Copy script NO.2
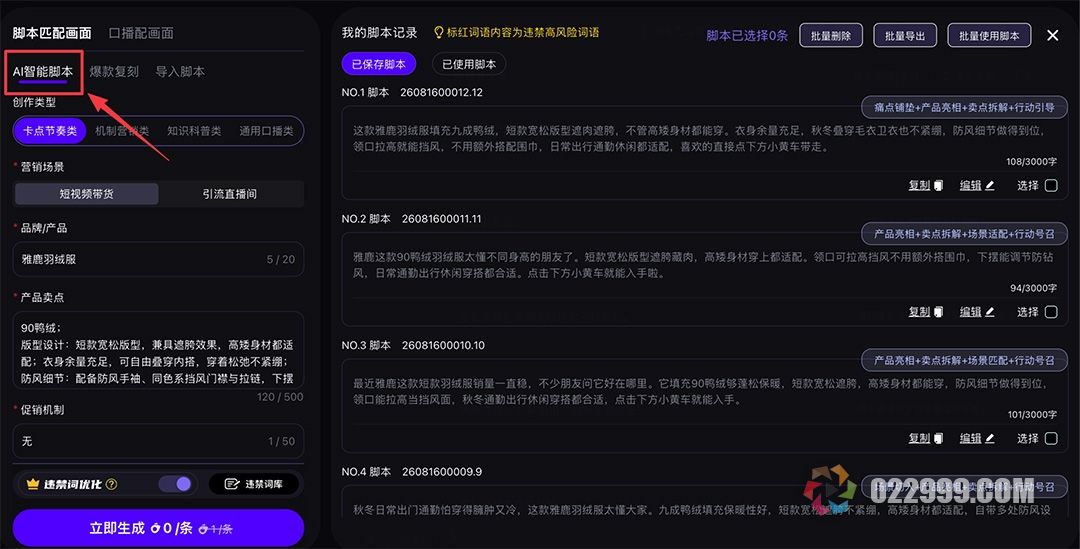This screenshot has width=1080, height=549. (919, 312)
